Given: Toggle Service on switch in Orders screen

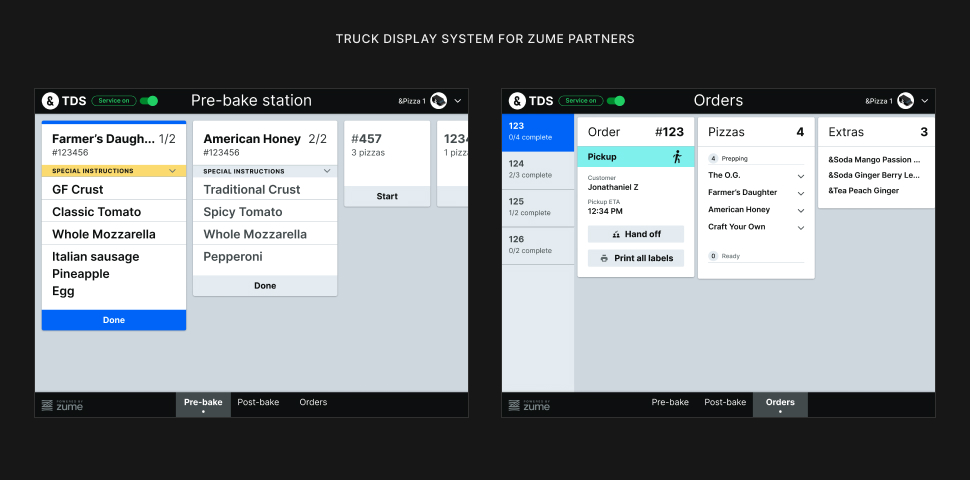Looking at the screenshot, I should coord(616,101).
